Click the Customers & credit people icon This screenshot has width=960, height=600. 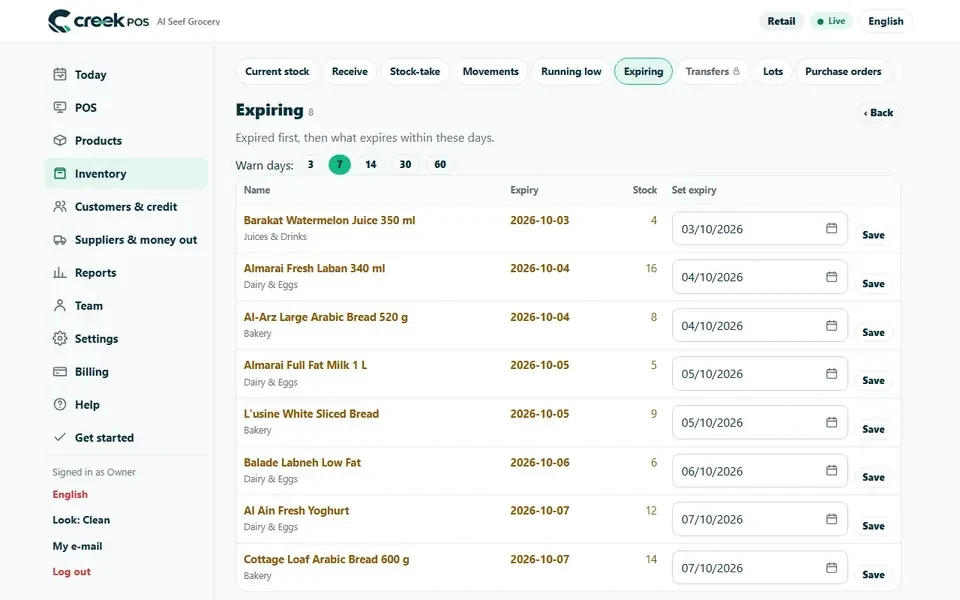60,206
